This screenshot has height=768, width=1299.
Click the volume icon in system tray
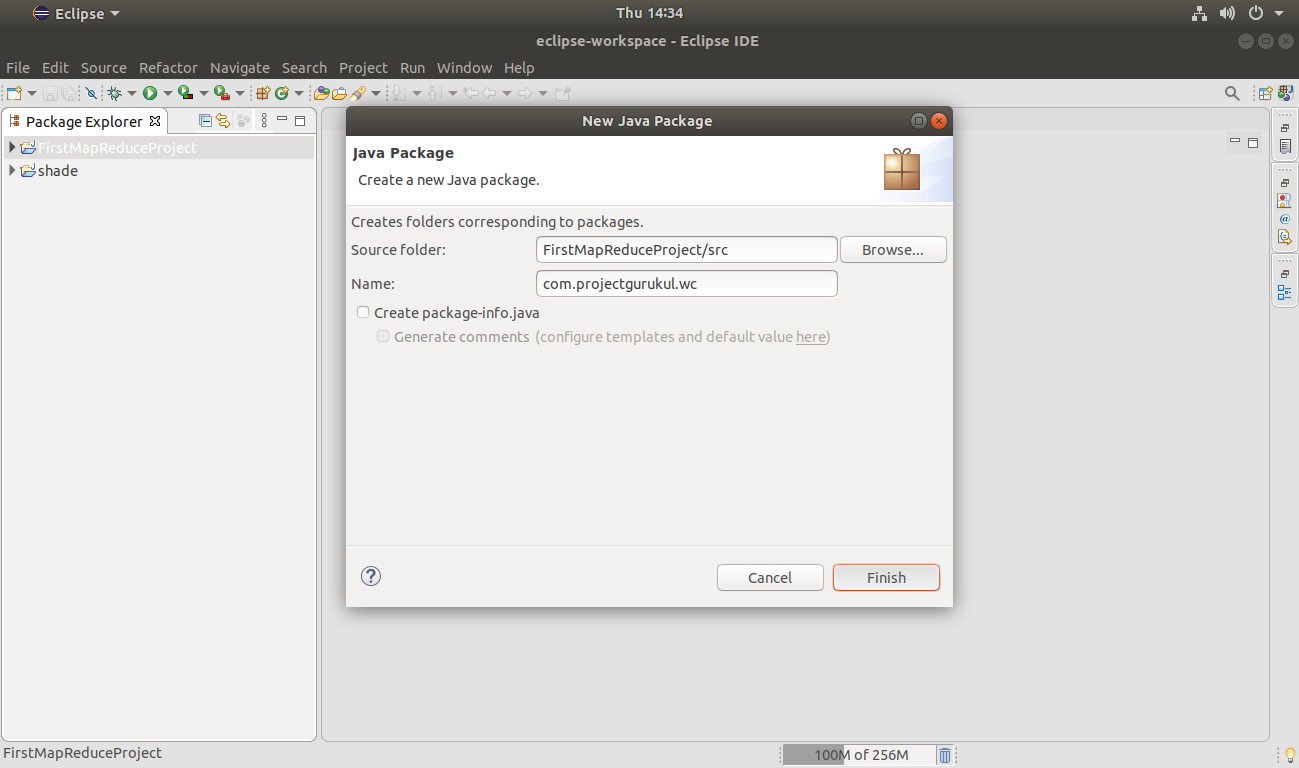click(x=1228, y=14)
